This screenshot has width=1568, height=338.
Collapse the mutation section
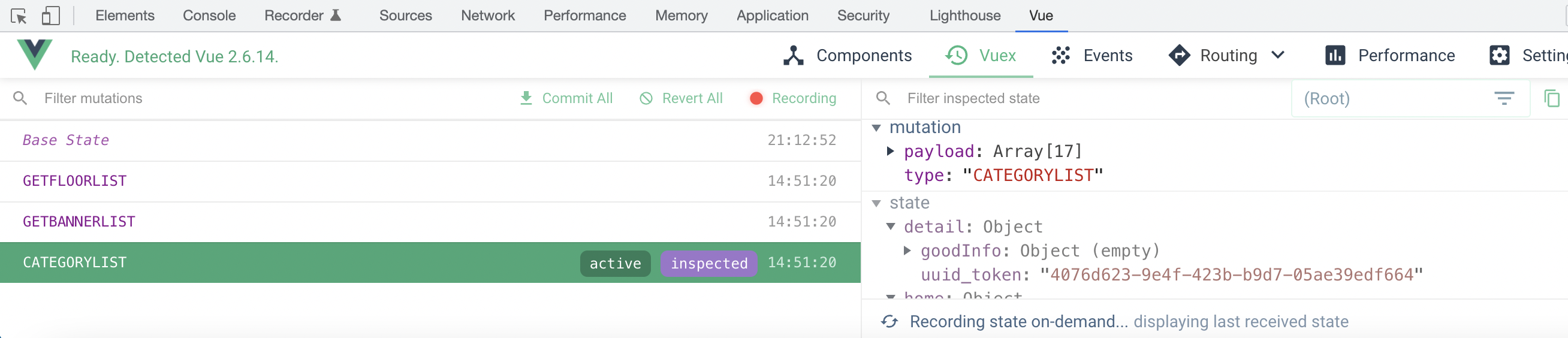[x=876, y=127]
